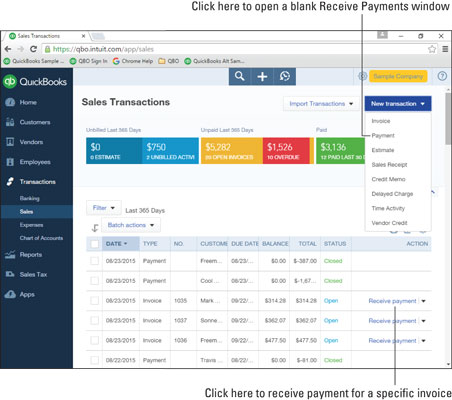This screenshot has width=452, height=400.
Task: Open the recent transactions clock icon
Action: 285,76
